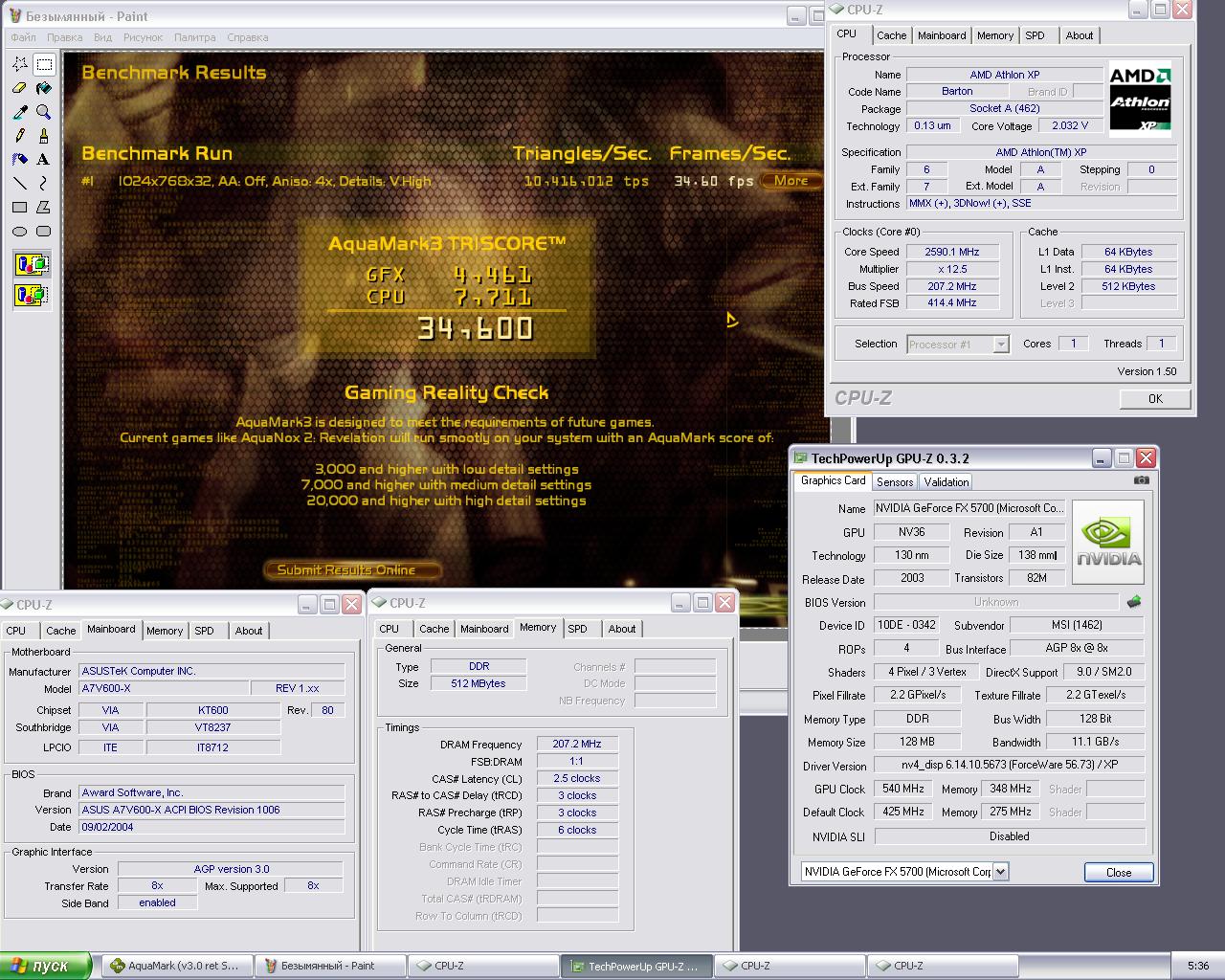Open About tab in top-right CPU-Z window
This screenshot has height=980, width=1225.
[x=1080, y=35]
